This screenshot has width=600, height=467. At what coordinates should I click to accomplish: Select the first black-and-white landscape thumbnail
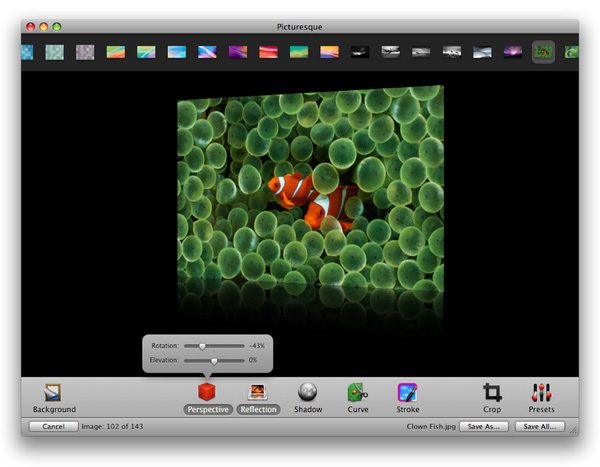(x=360, y=52)
